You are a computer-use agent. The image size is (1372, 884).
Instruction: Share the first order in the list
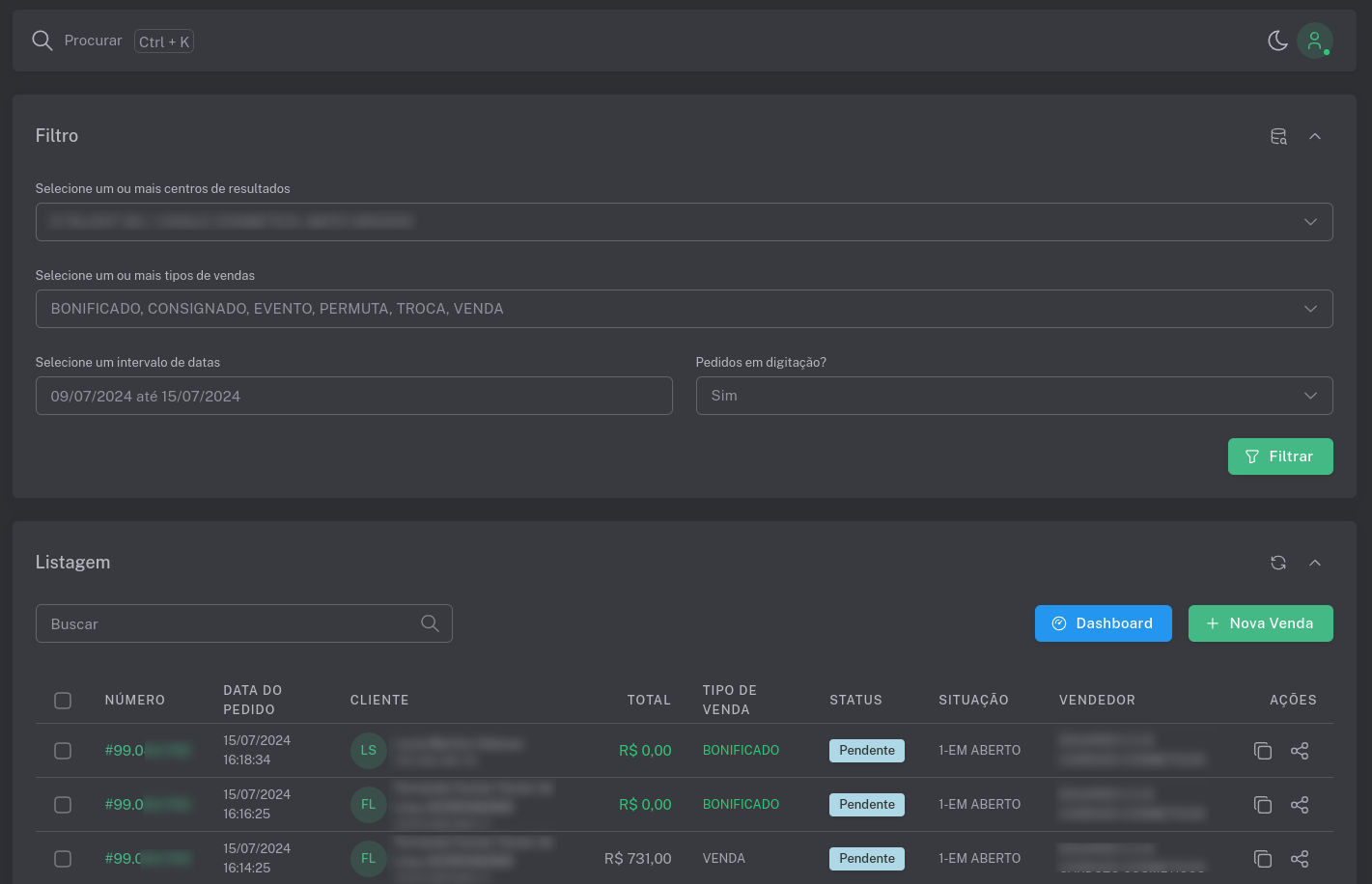(1300, 751)
